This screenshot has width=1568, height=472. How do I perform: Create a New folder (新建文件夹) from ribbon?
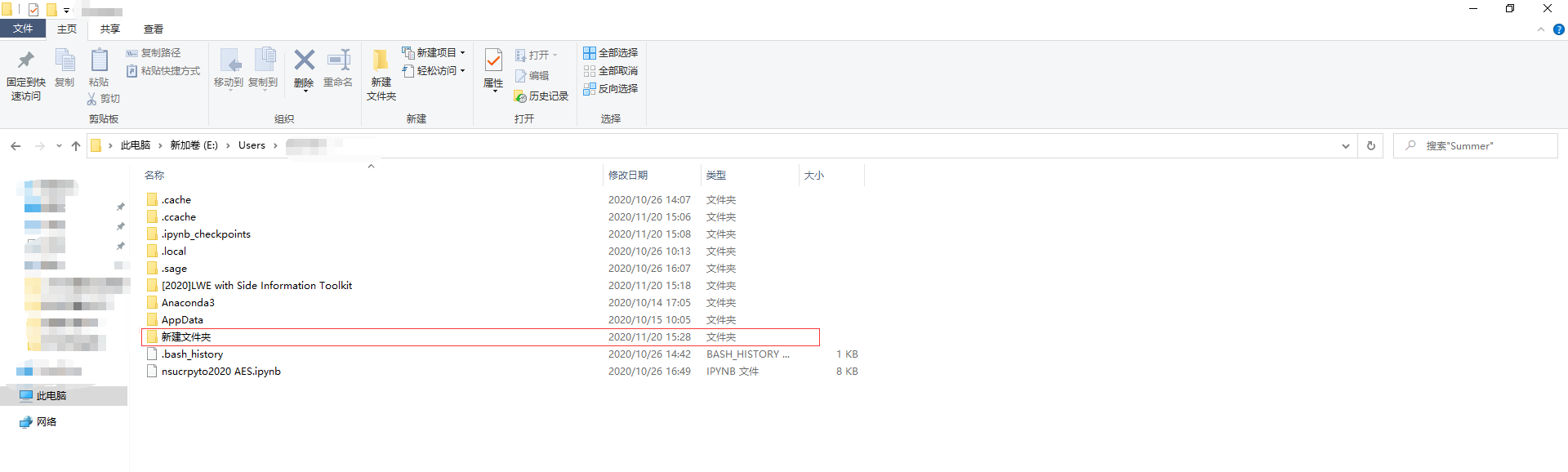click(381, 74)
